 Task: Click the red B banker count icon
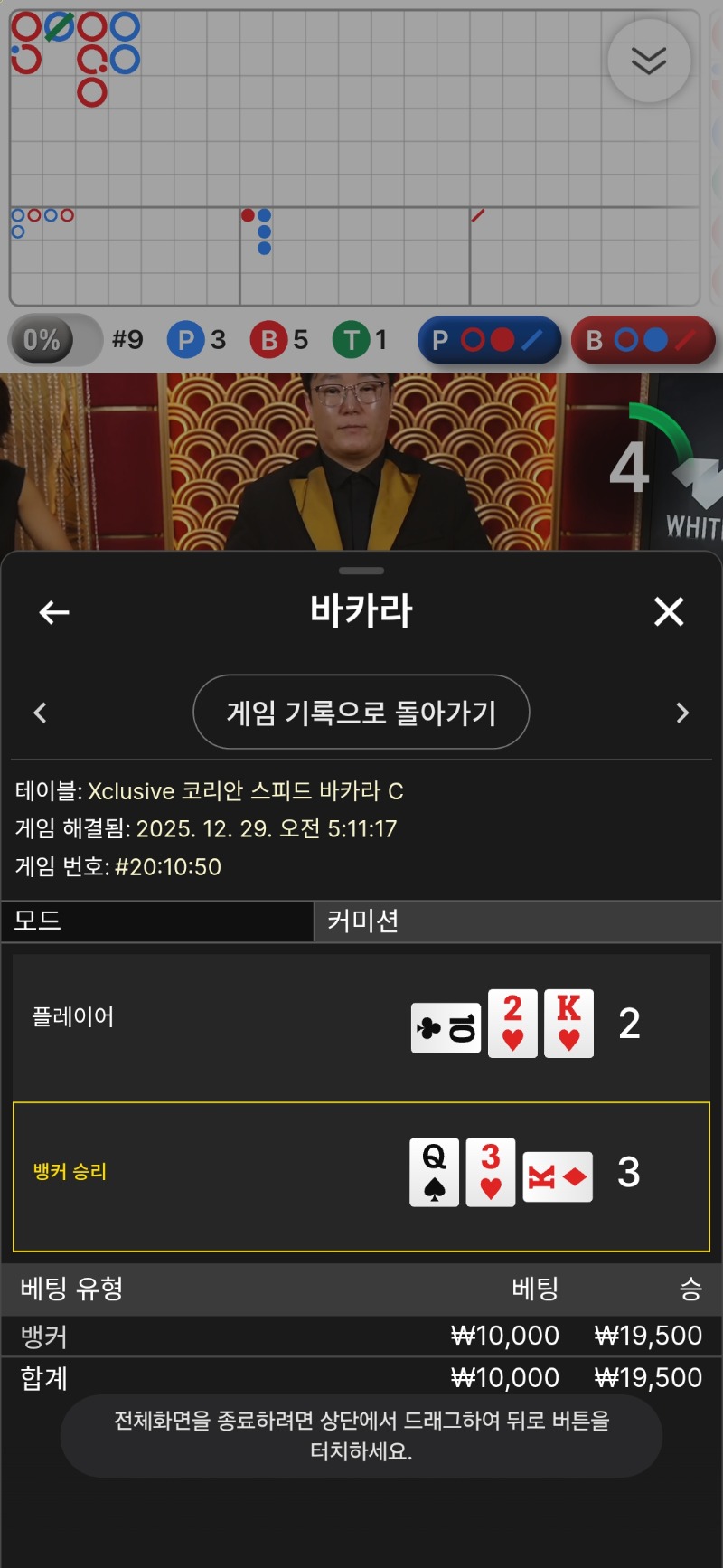pyautogui.click(x=268, y=340)
